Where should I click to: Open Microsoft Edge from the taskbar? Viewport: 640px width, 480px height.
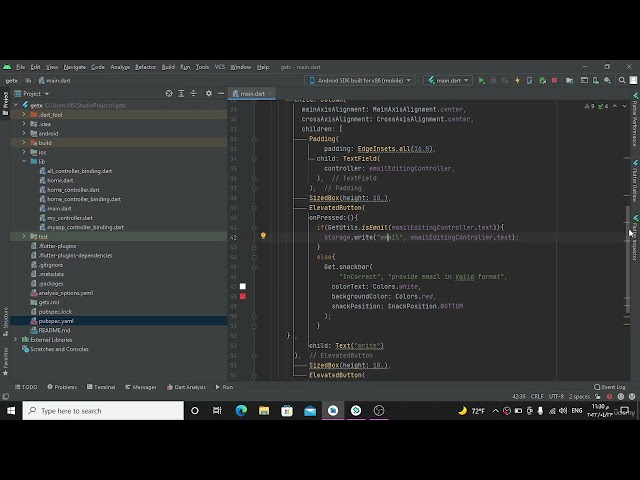(x=241, y=410)
